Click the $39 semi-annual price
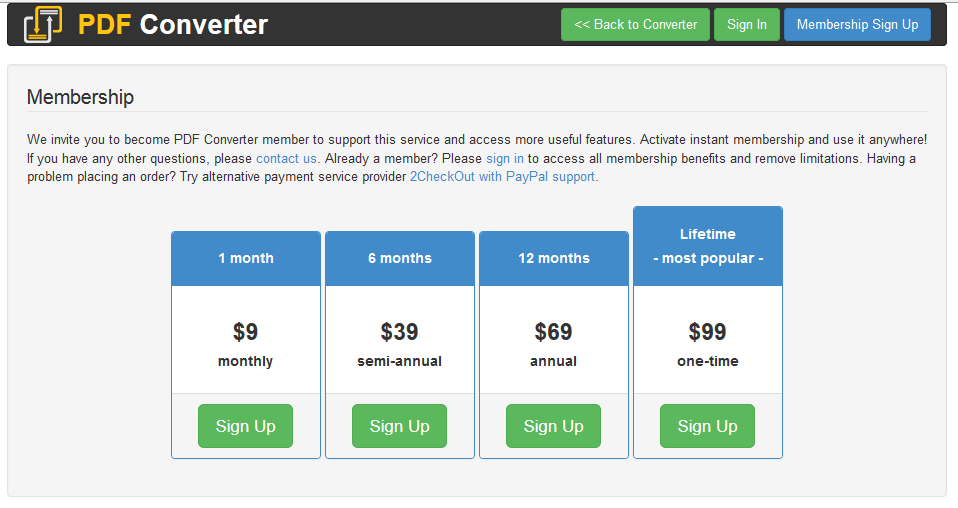Screen dimensions: 958x508 399,332
